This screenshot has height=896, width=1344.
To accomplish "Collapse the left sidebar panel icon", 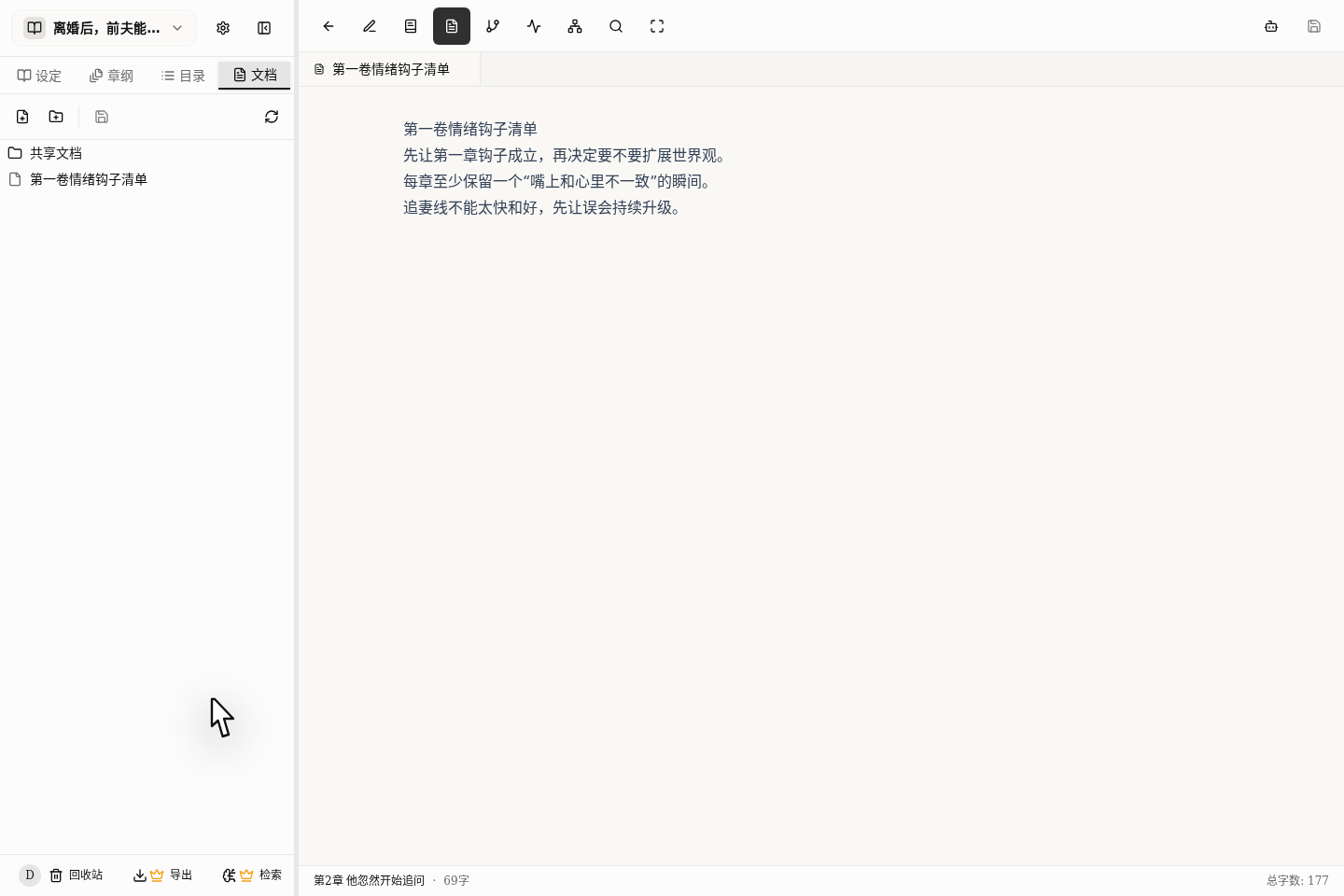I will [264, 28].
